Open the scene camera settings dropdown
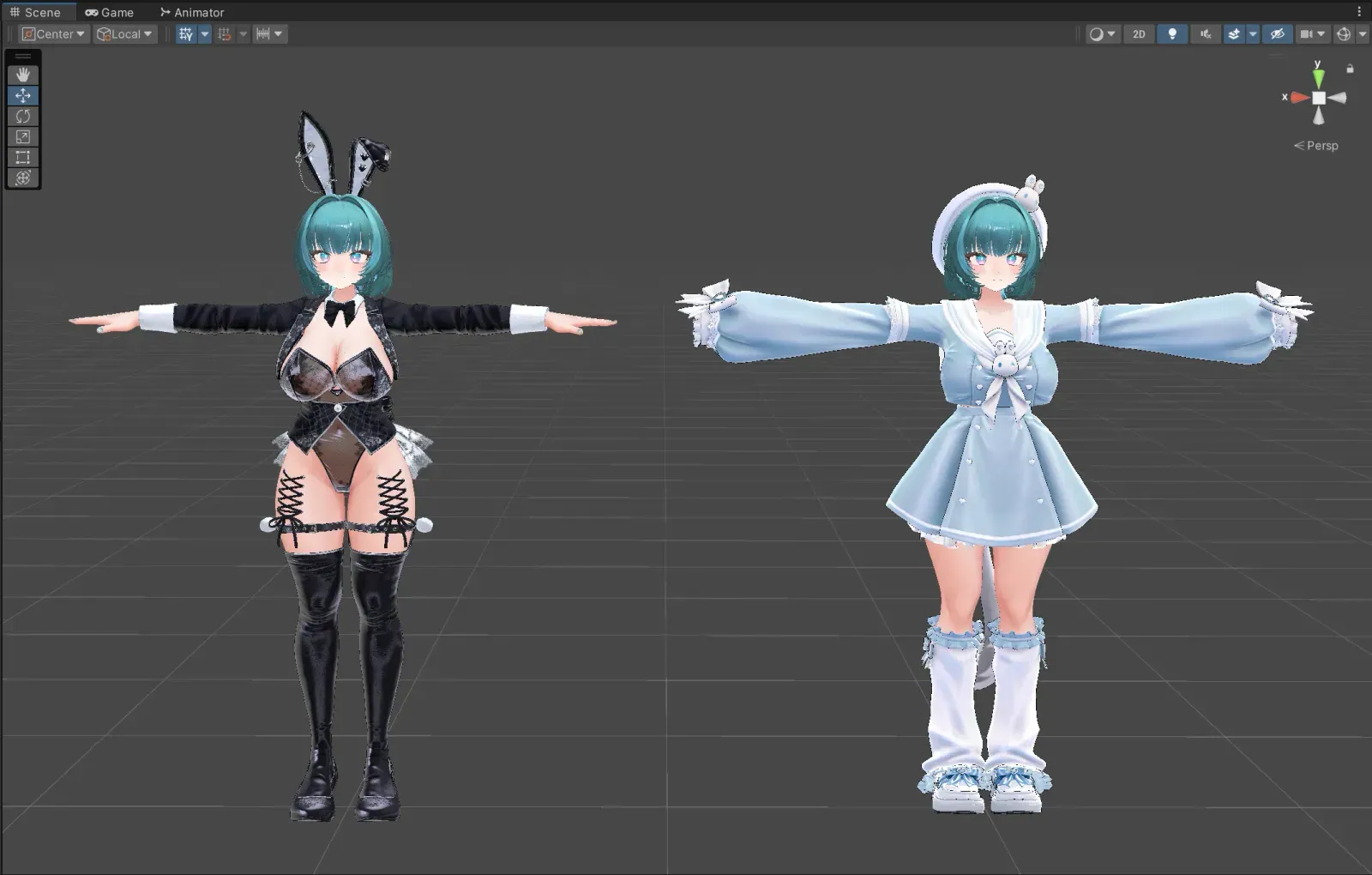 click(1312, 34)
